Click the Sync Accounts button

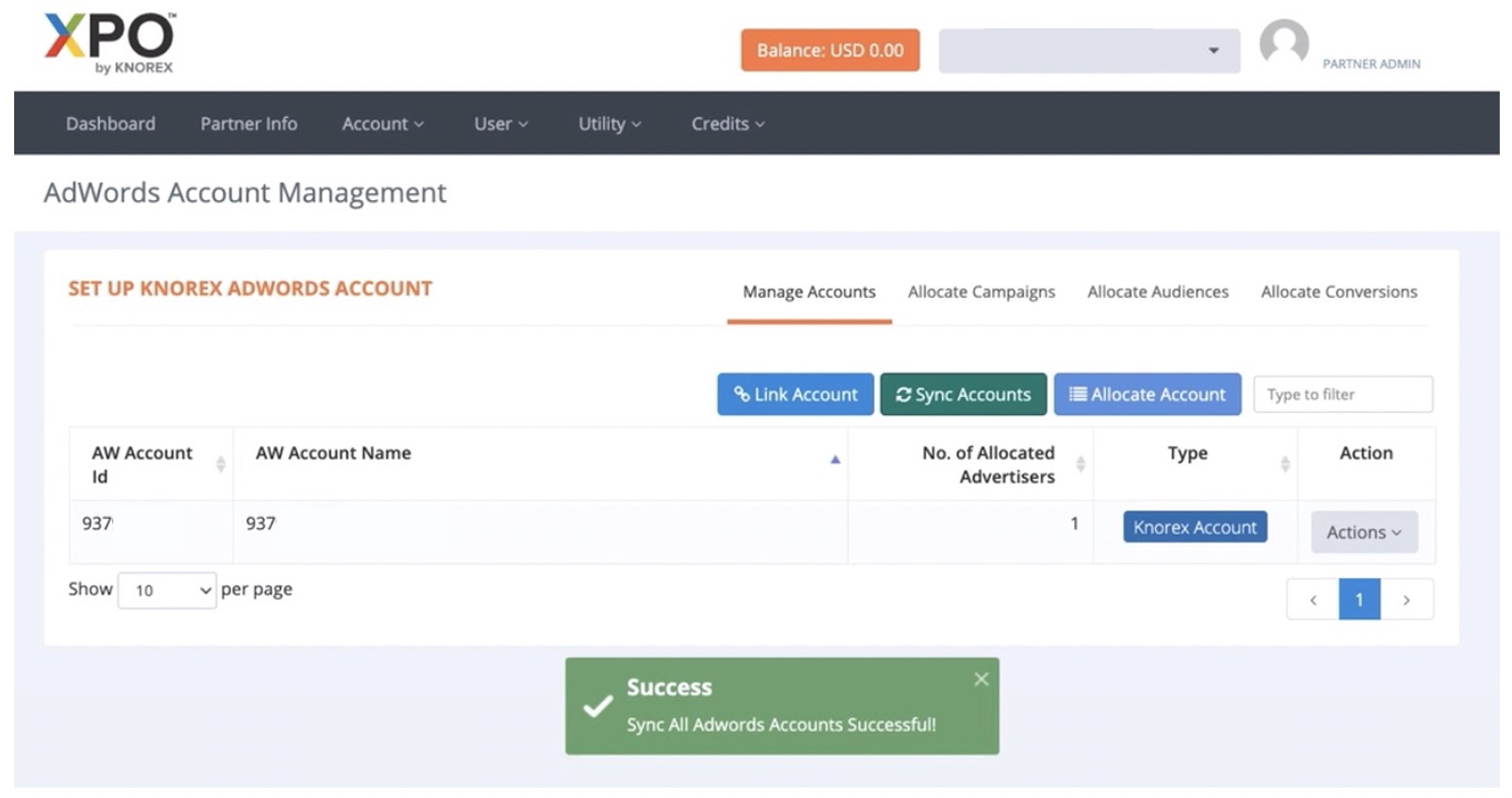tap(963, 394)
